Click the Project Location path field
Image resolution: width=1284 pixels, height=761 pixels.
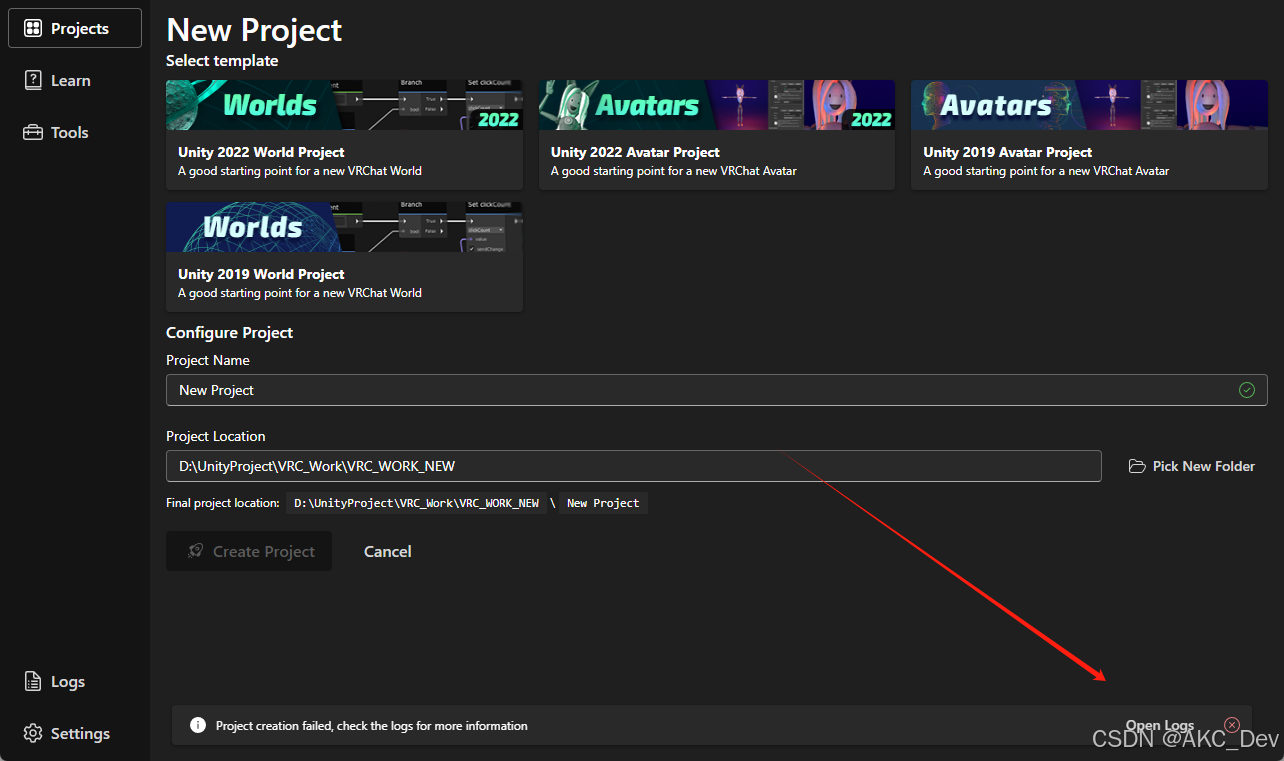tap(633, 466)
